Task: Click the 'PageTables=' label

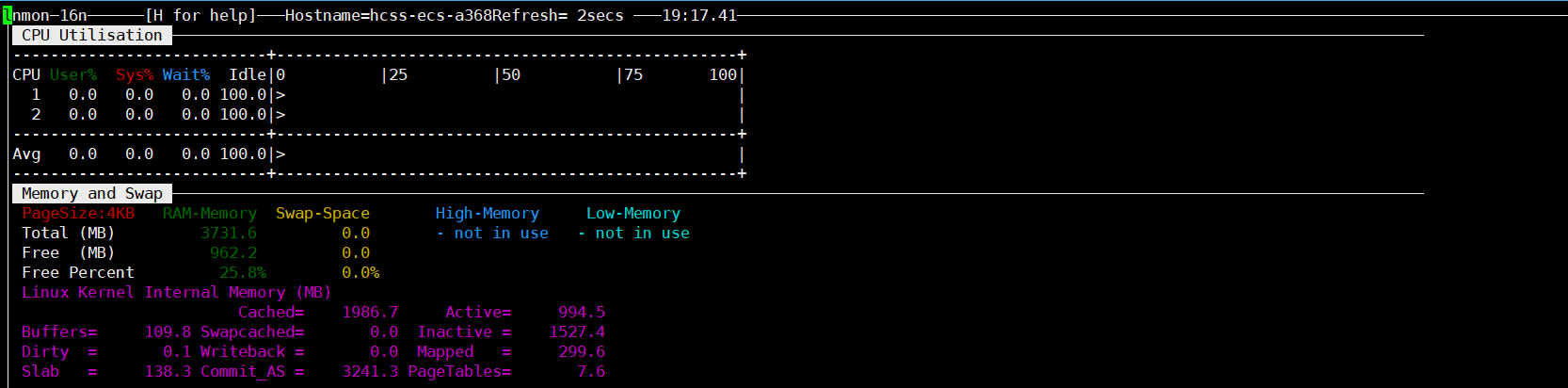Action: 459,372
